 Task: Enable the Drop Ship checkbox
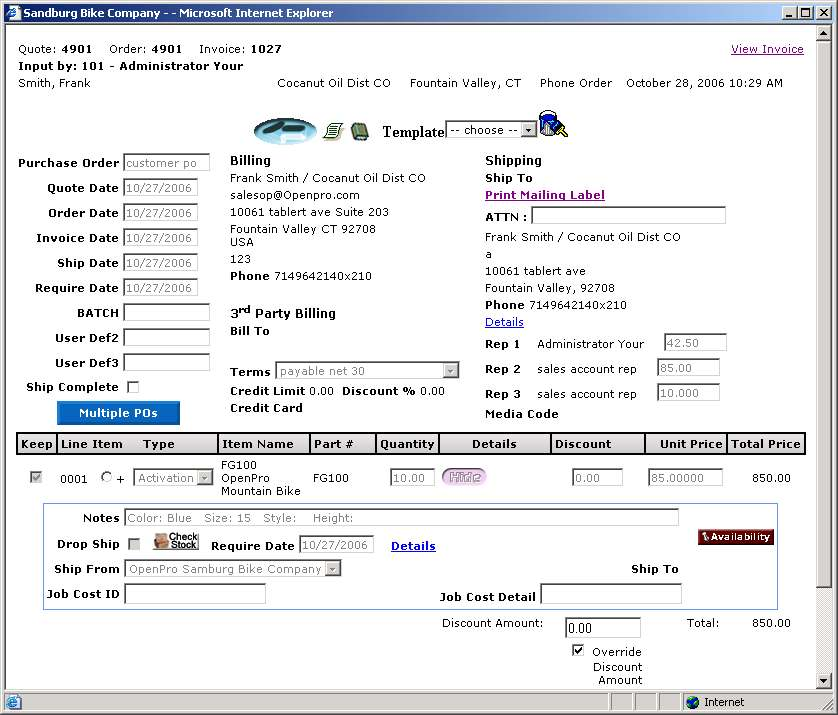tap(134, 544)
